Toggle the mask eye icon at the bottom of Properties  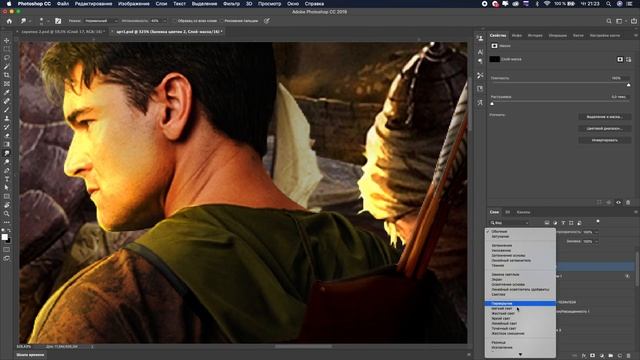point(618,202)
